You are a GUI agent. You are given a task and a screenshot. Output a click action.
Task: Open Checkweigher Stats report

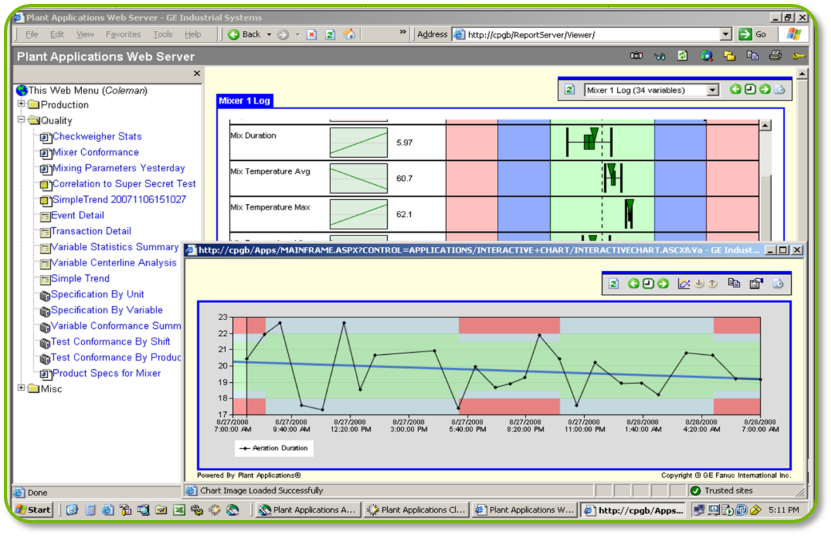(97, 136)
